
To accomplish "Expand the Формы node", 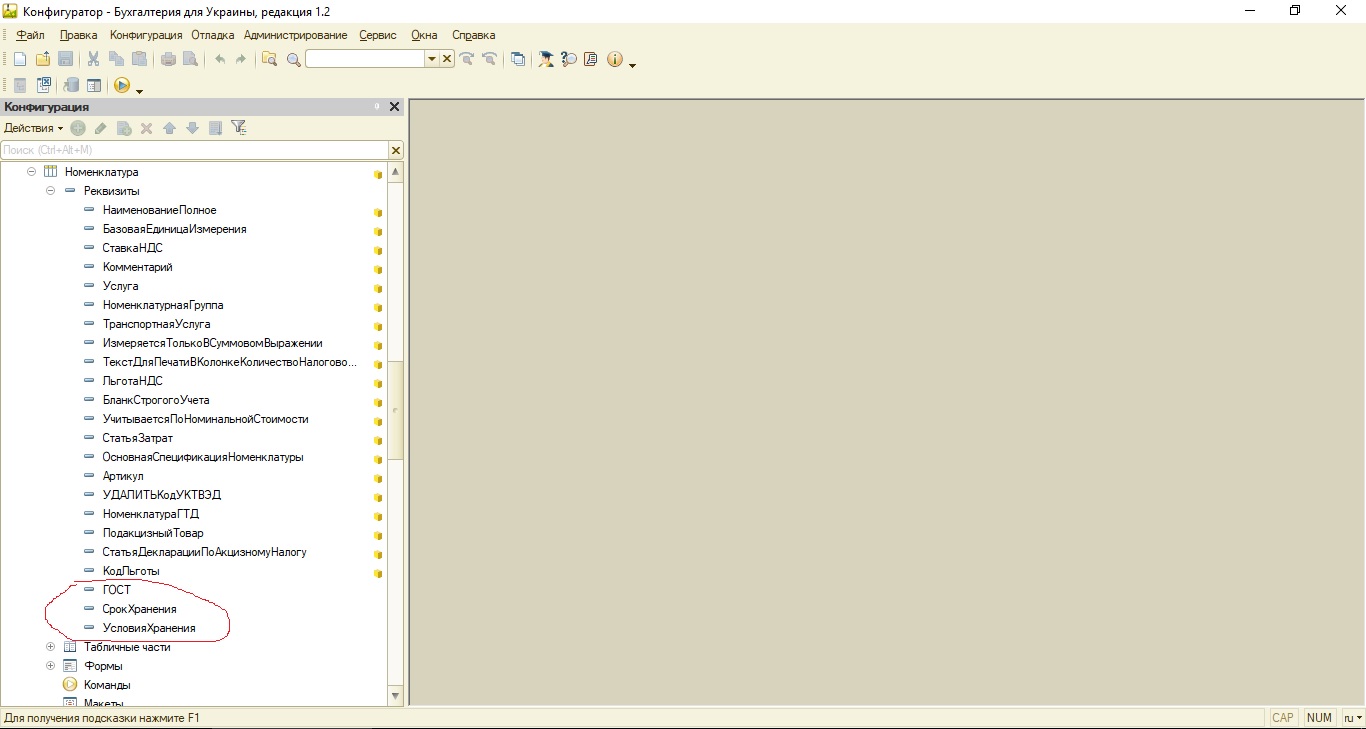I will tap(51, 666).
